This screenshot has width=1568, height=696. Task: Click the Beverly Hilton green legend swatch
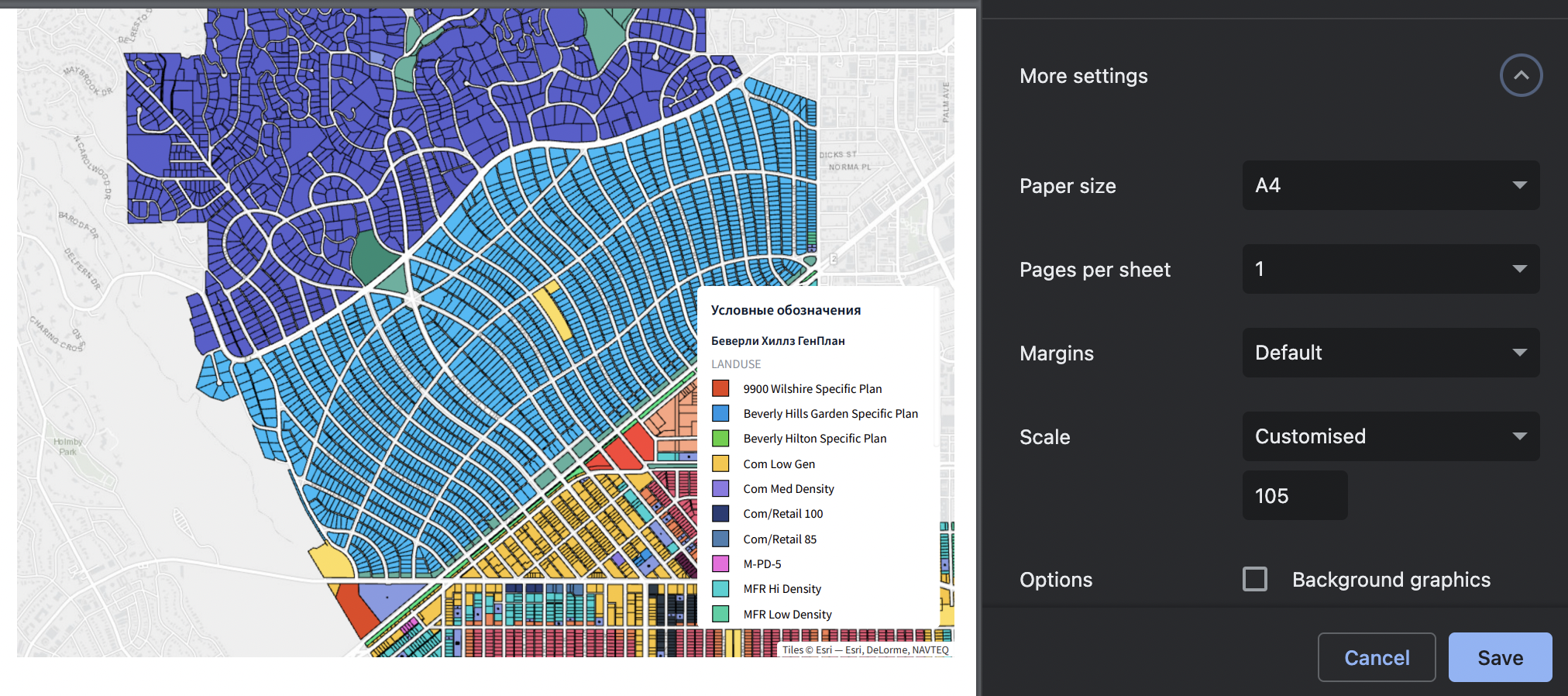coord(720,438)
